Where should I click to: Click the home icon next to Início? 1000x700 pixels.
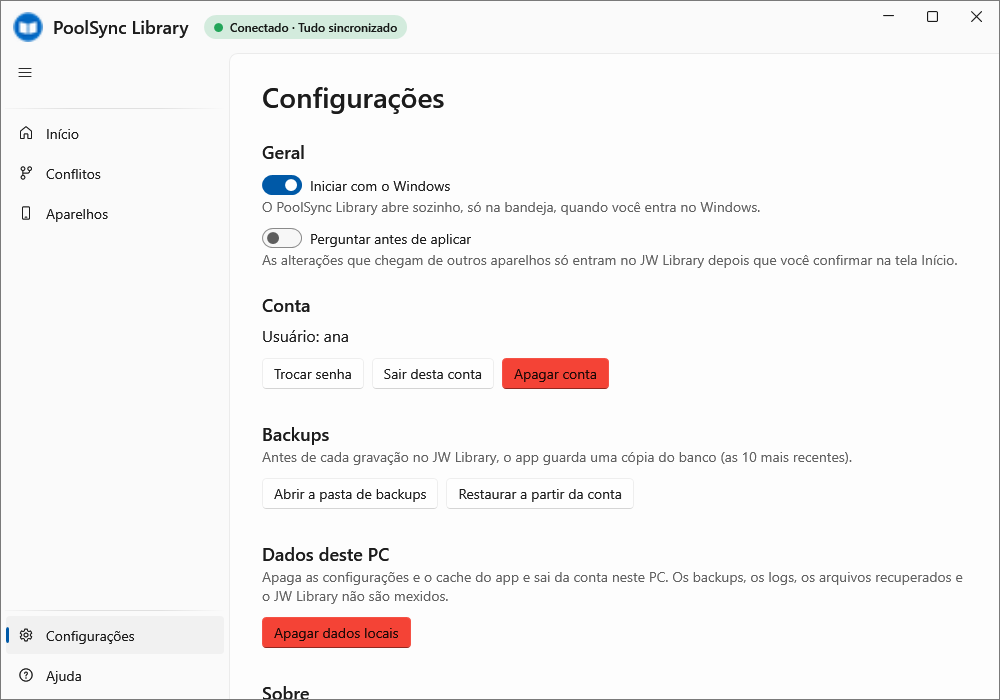[26, 133]
